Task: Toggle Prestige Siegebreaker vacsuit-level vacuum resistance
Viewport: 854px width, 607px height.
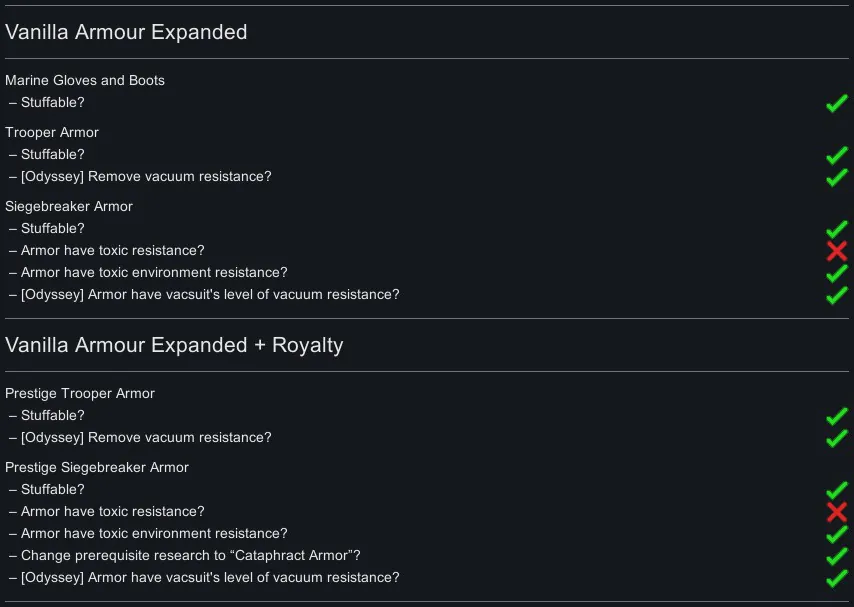Action: 836,578
